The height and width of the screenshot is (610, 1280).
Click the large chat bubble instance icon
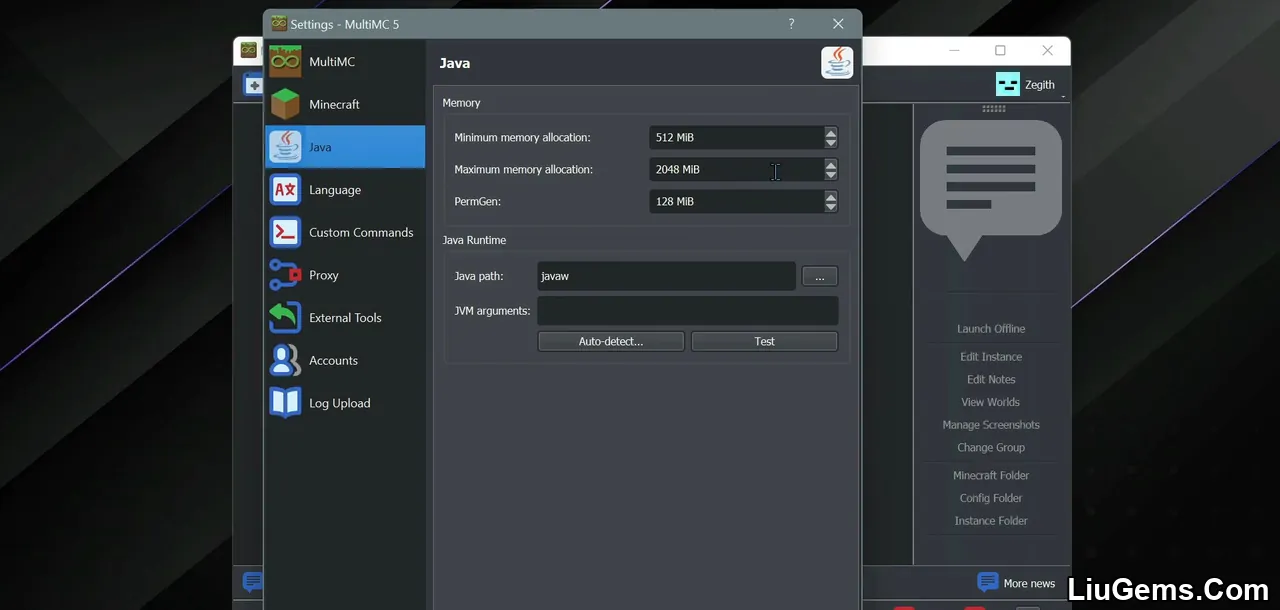(x=991, y=190)
